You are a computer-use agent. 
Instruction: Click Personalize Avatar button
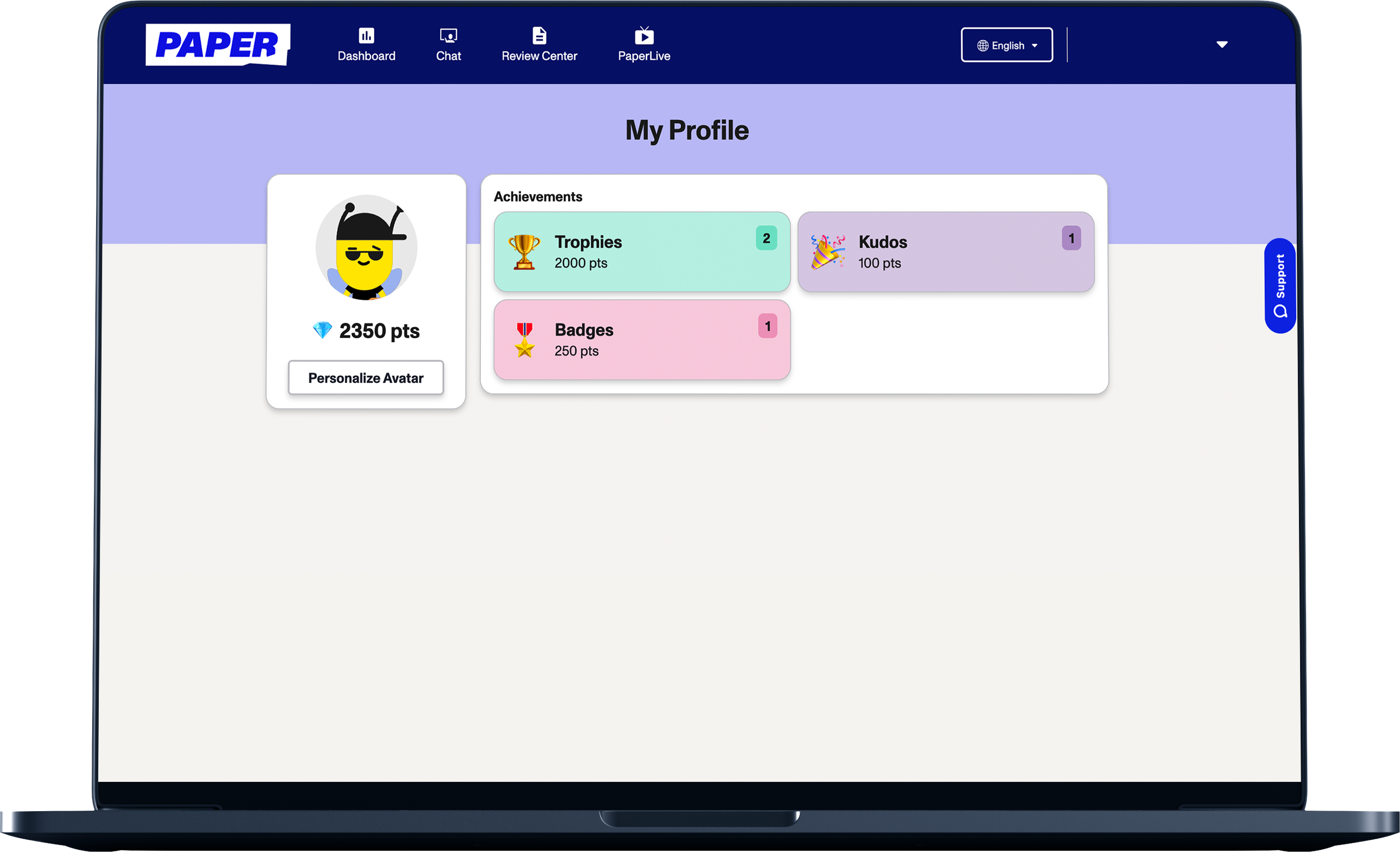coord(365,378)
